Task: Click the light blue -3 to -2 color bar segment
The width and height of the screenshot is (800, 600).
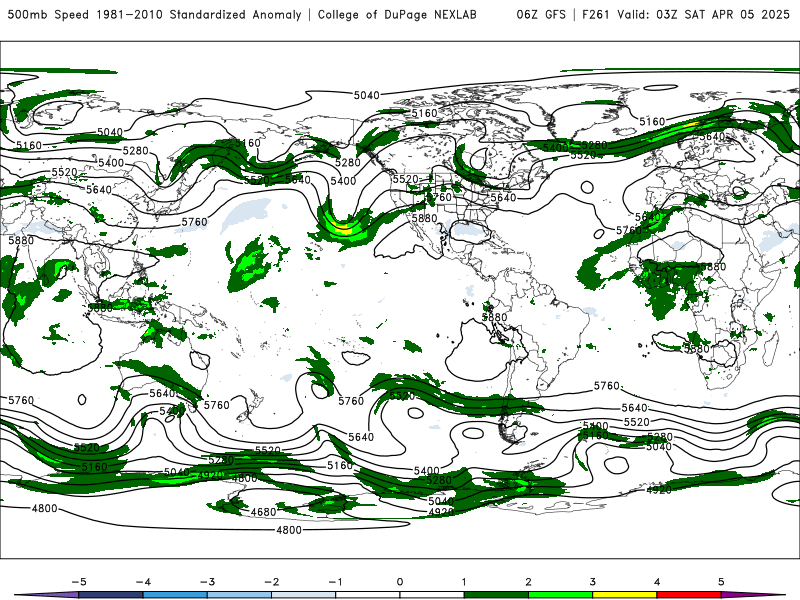Action: click(x=239, y=595)
